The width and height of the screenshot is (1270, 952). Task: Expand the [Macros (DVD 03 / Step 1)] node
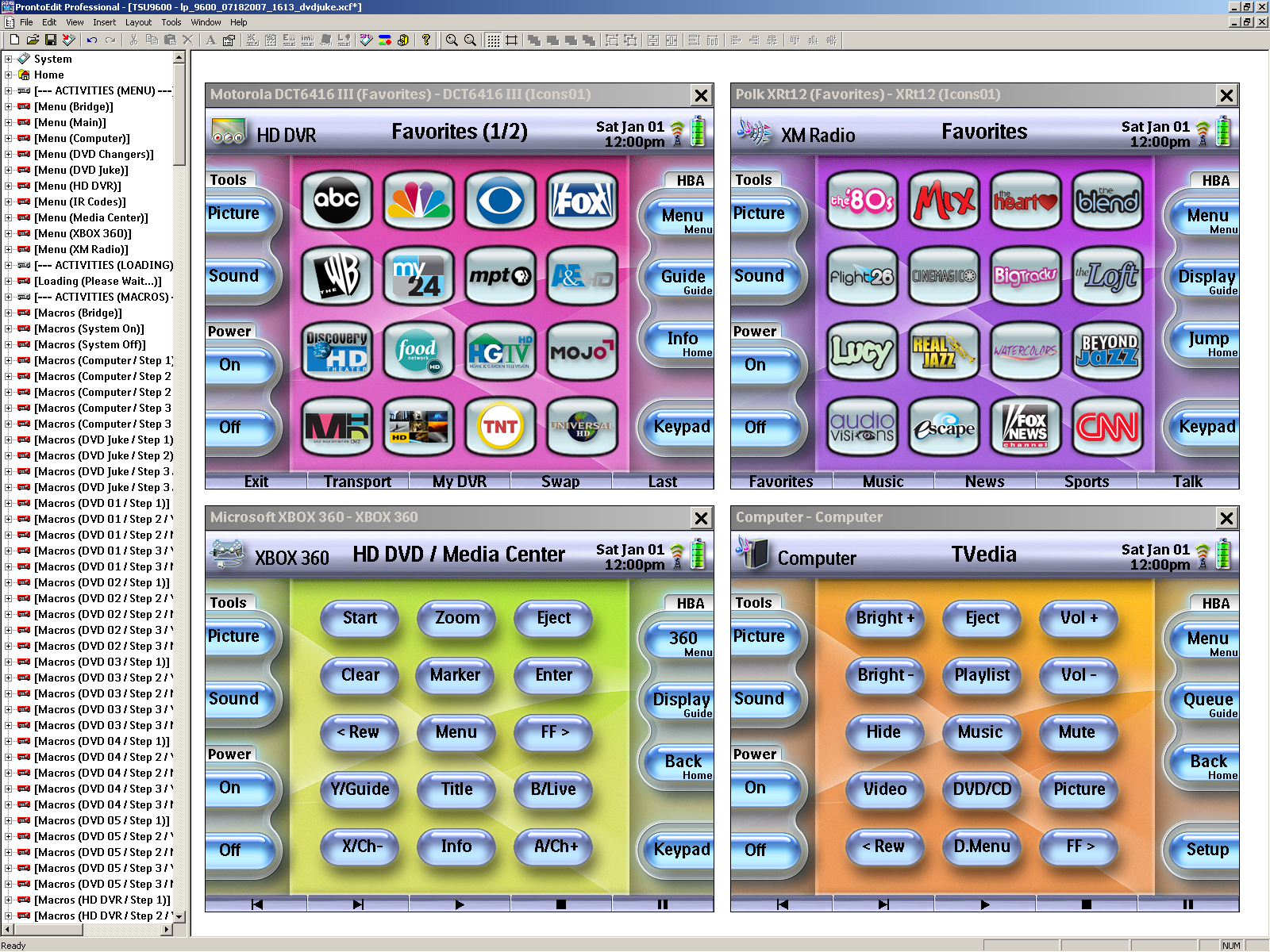coord(8,662)
